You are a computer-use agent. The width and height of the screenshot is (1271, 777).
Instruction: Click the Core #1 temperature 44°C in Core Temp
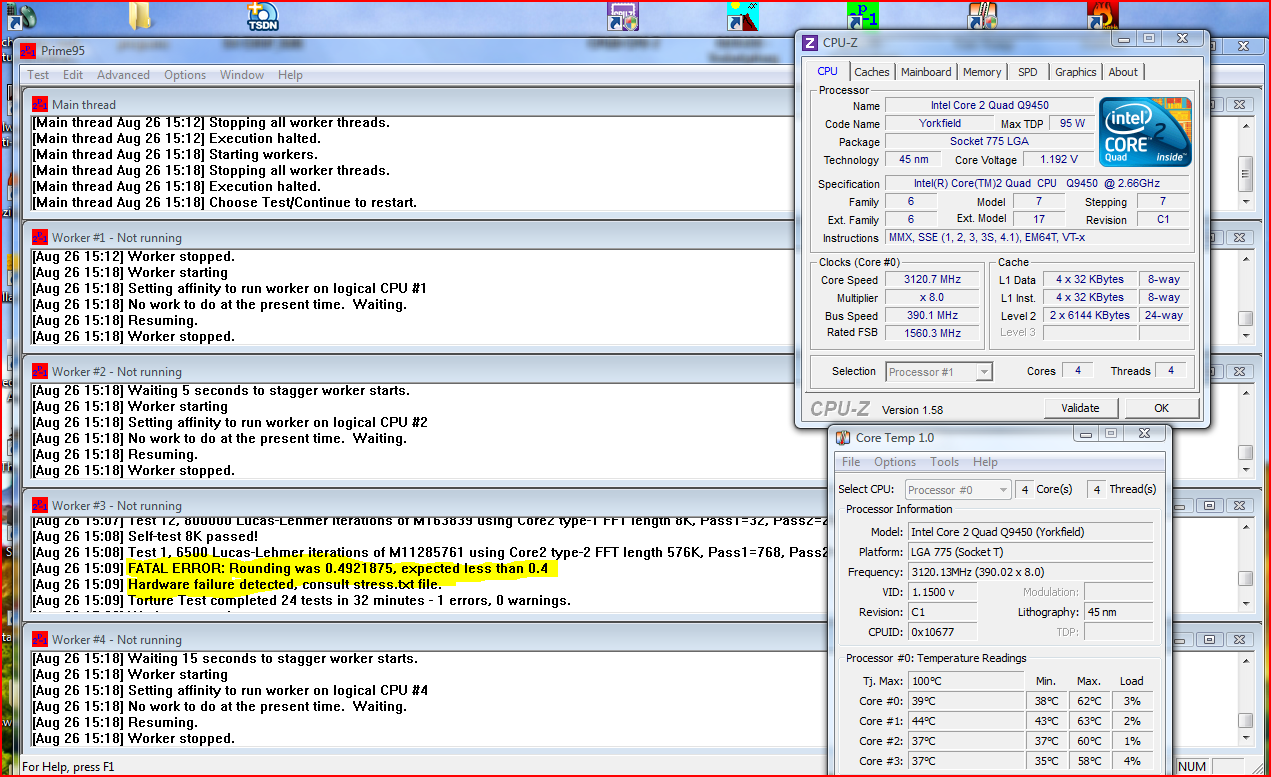967,721
